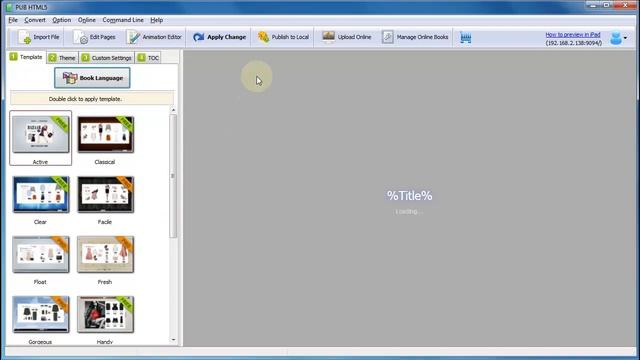Open the Help menu

156,20
